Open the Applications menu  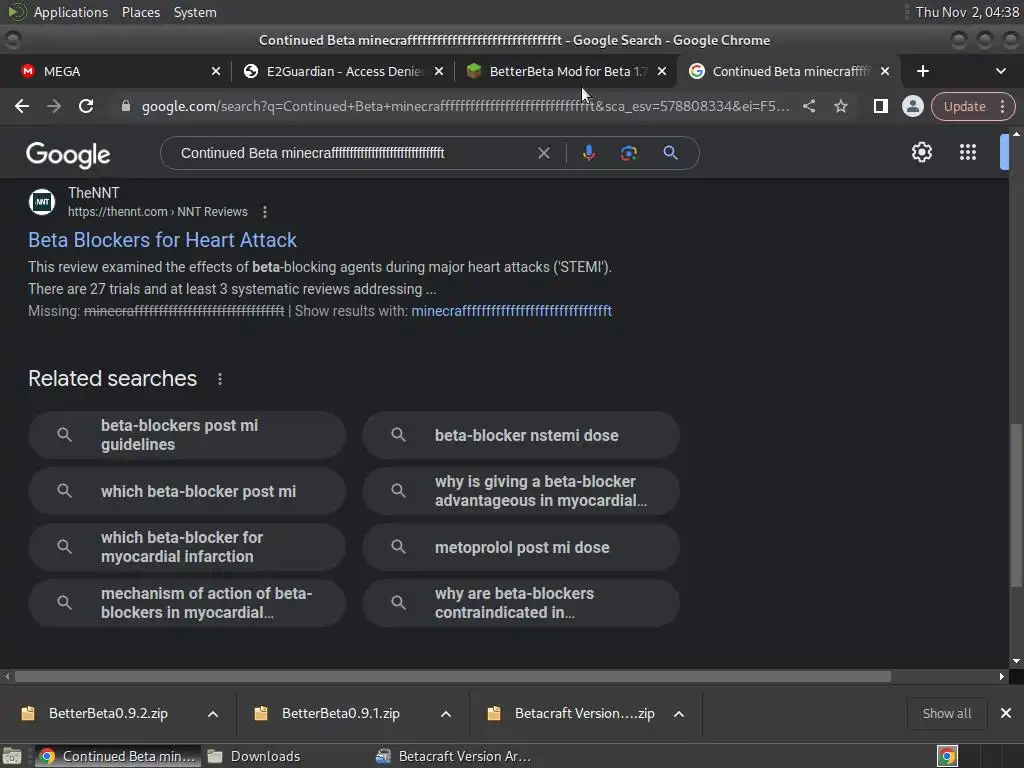tap(71, 12)
